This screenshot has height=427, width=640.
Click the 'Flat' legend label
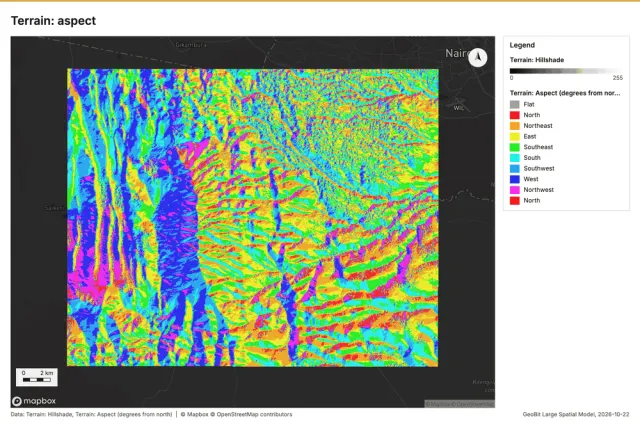(529, 105)
